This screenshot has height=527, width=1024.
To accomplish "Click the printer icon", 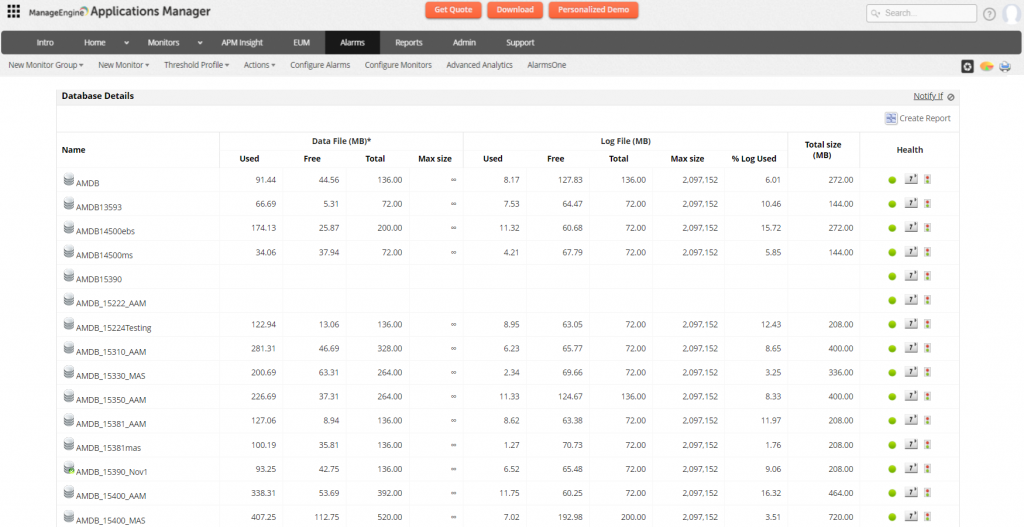I will 1004,66.
